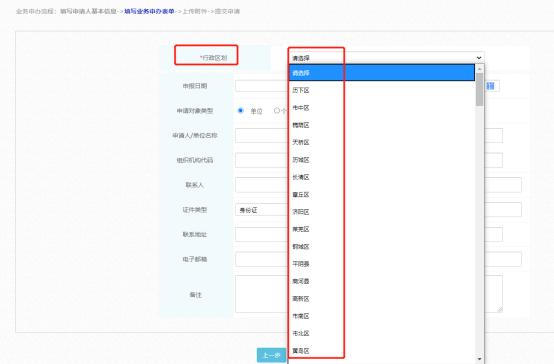Select 钢城区 from the list
The image size is (554, 364).
tap(382, 246)
